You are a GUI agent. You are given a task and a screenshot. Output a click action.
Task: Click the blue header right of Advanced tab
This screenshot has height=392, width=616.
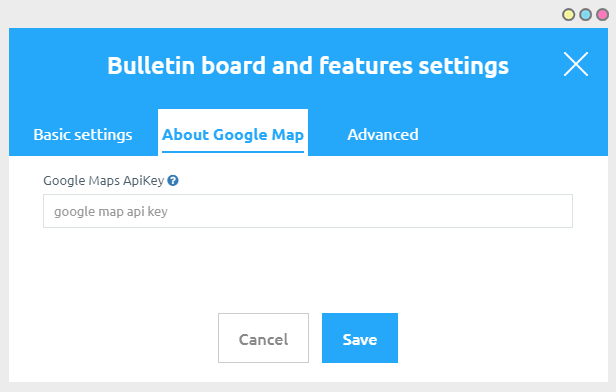coord(511,132)
